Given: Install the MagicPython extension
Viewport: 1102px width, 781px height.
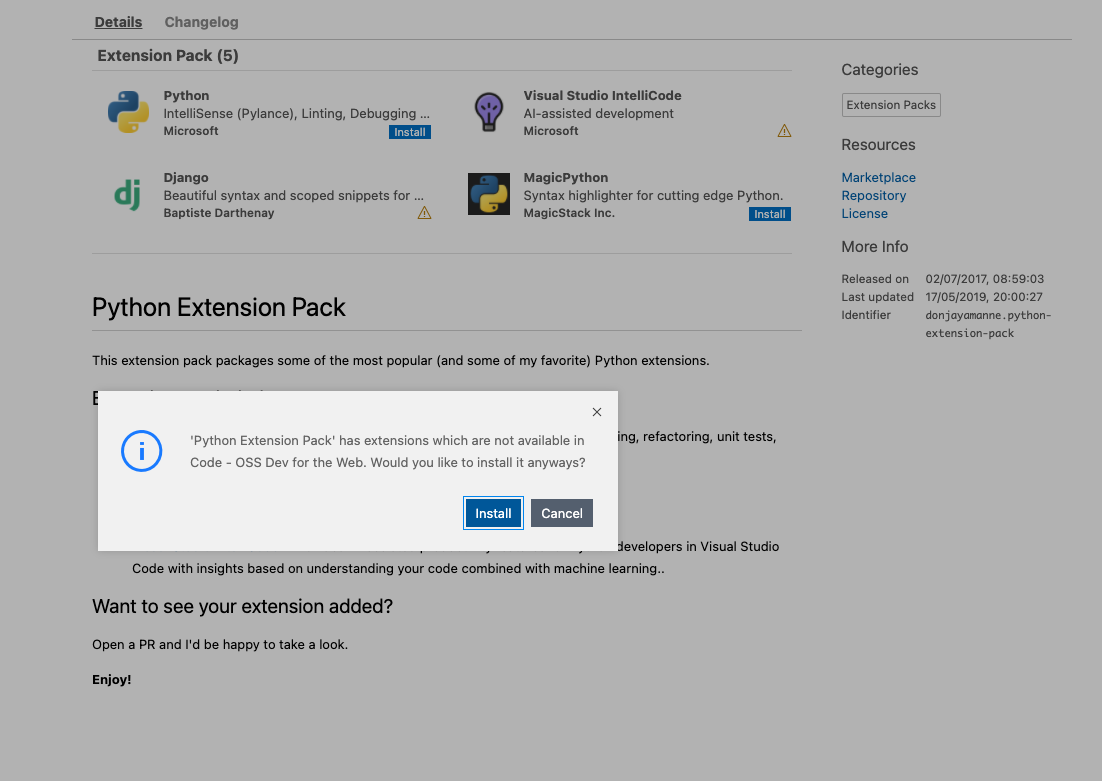Looking at the screenshot, I should [769, 213].
